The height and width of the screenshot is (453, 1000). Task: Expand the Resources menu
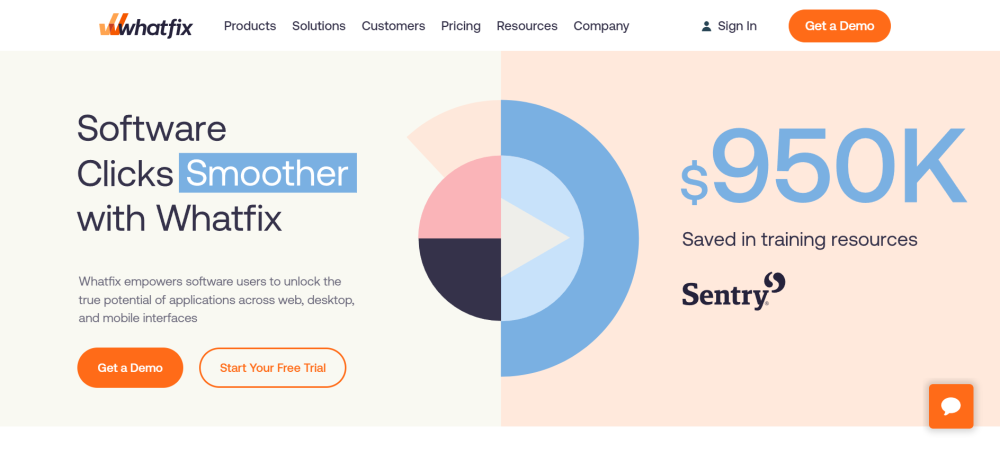click(527, 26)
